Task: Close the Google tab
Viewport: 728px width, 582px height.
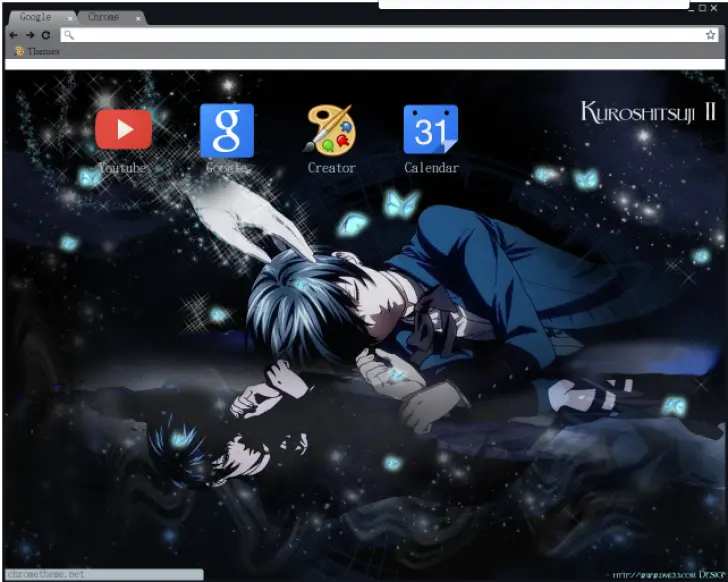Action: click(x=70, y=18)
